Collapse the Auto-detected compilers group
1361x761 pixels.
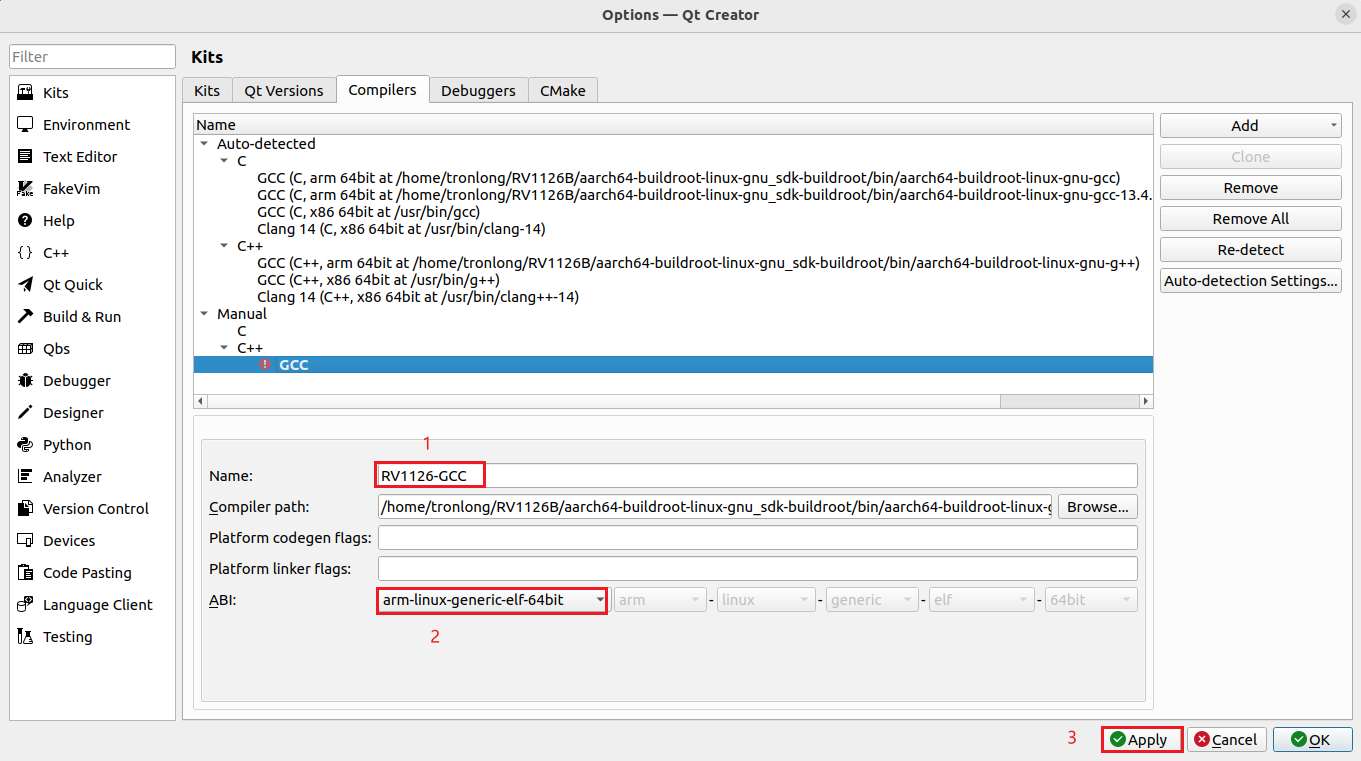tap(204, 144)
